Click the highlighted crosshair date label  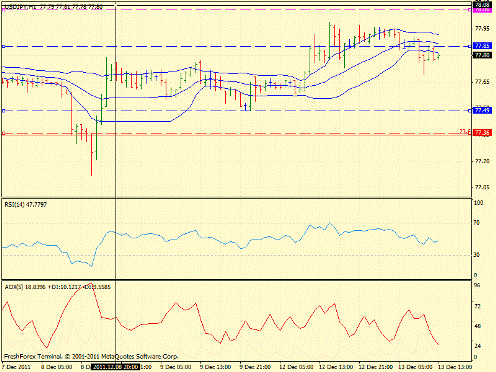coord(115,367)
